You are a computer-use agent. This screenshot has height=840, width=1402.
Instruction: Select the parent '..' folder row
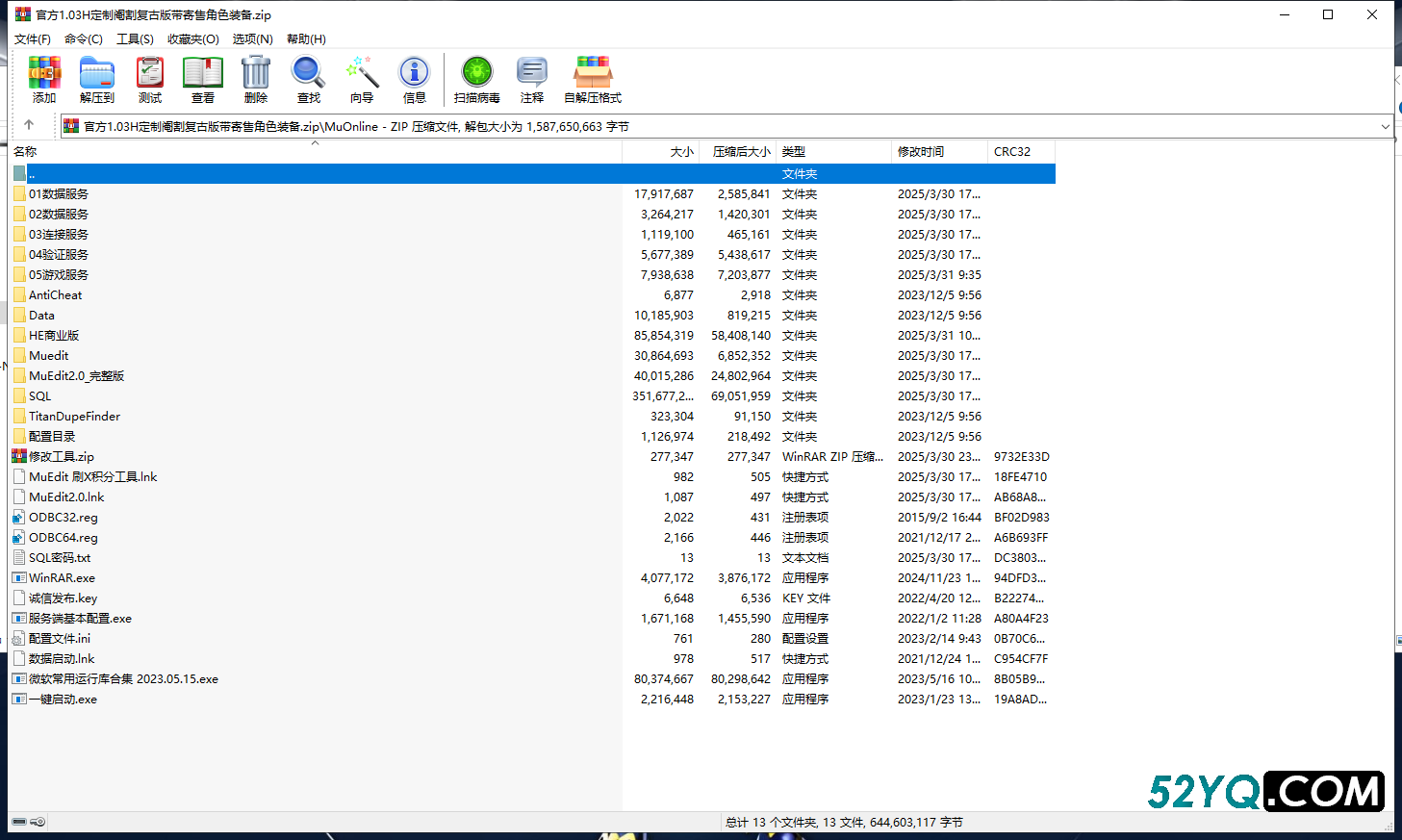(x=533, y=173)
